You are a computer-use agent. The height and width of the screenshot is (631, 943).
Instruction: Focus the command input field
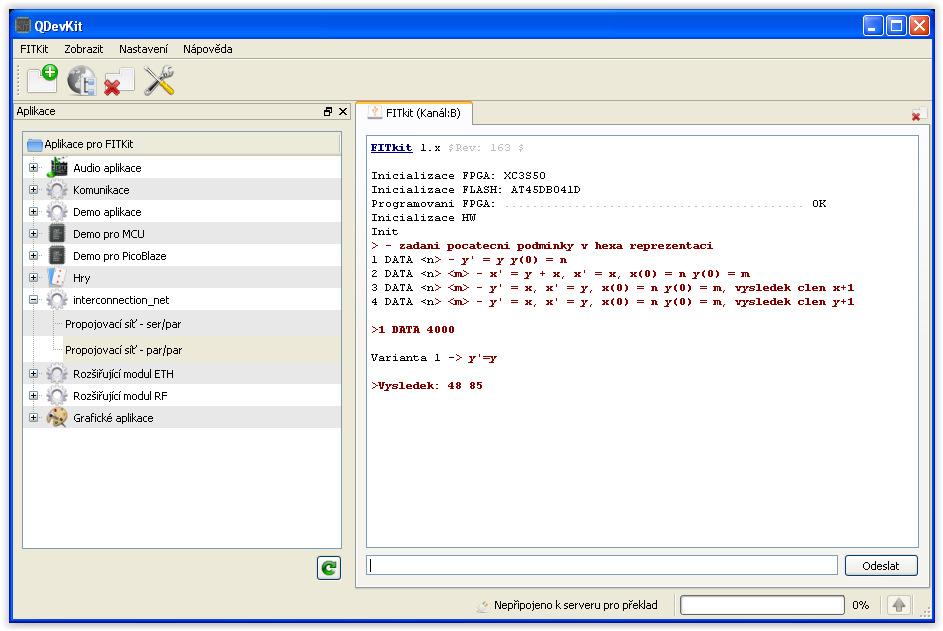tap(602, 565)
